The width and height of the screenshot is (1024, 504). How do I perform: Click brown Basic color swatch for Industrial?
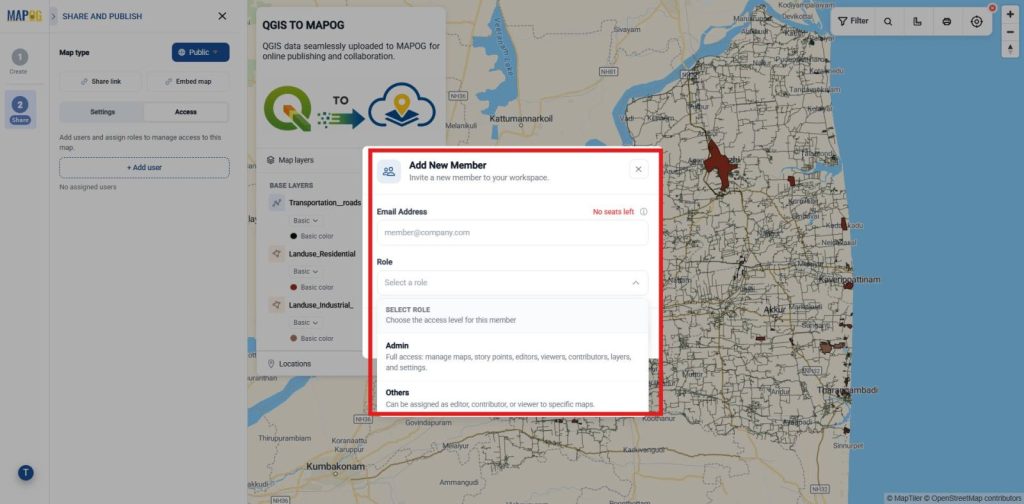coord(294,338)
